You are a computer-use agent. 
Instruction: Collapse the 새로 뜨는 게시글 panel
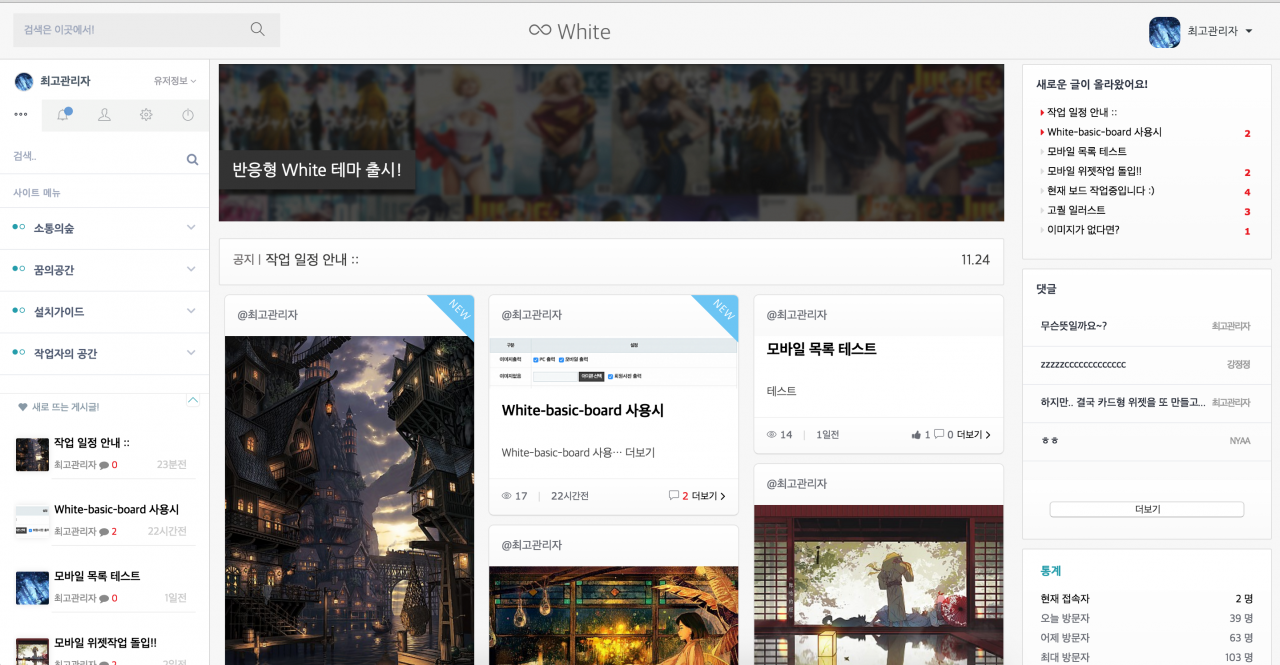pyautogui.click(x=193, y=400)
